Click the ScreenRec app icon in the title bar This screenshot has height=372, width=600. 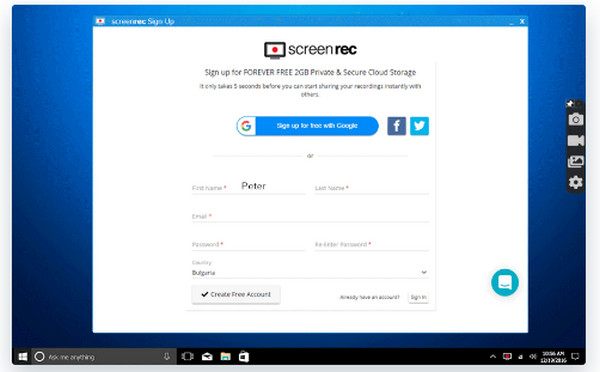coord(101,21)
